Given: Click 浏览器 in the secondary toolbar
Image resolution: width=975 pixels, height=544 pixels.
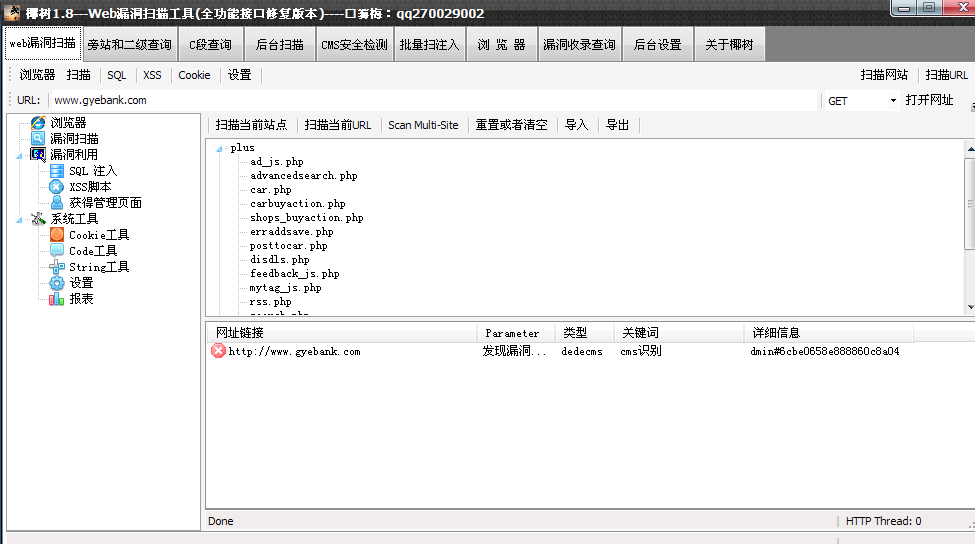Looking at the screenshot, I should [37, 75].
